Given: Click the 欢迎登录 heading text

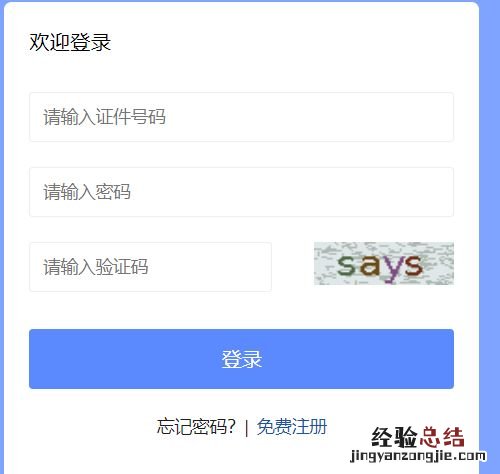Looking at the screenshot, I should [70, 43].
